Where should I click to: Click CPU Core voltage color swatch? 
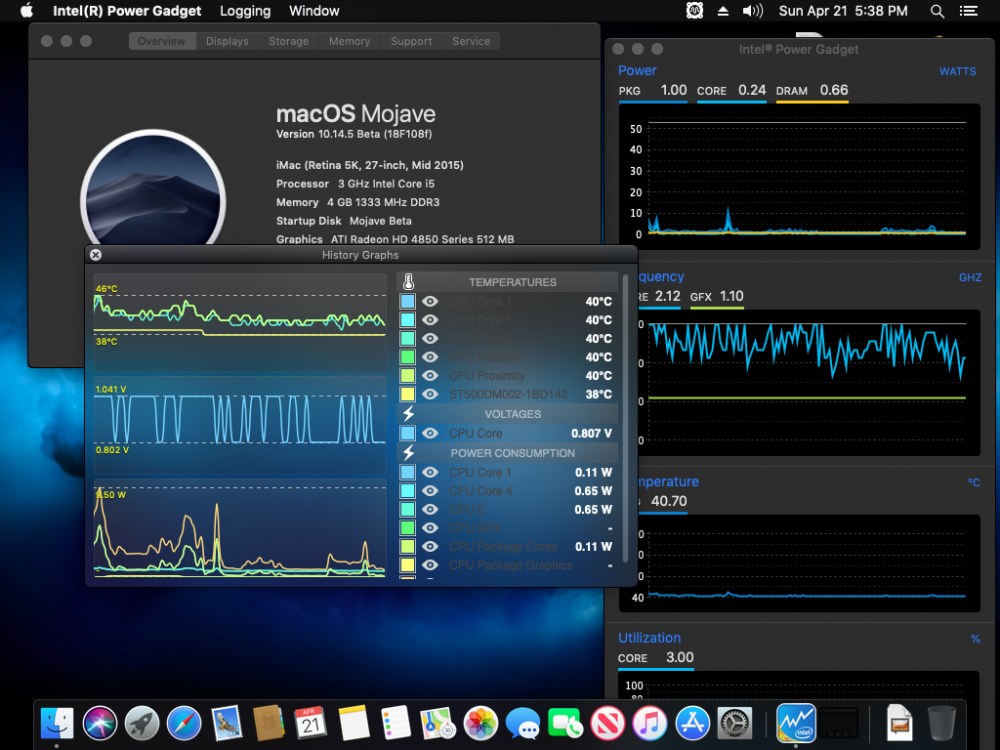pyautogui.click(x=408, y=433)
